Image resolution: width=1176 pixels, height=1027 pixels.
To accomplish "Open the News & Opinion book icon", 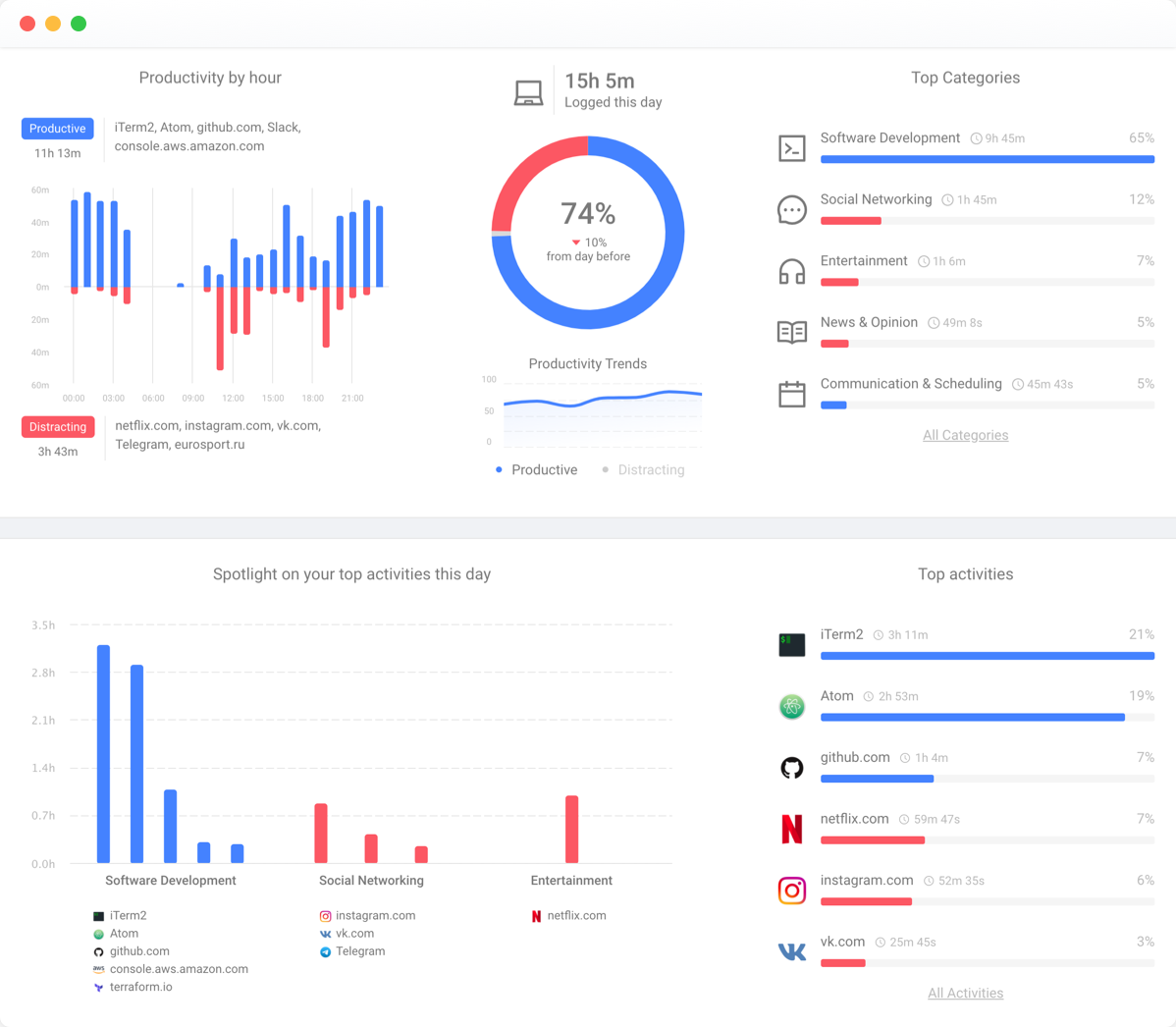I will point(792,332).
